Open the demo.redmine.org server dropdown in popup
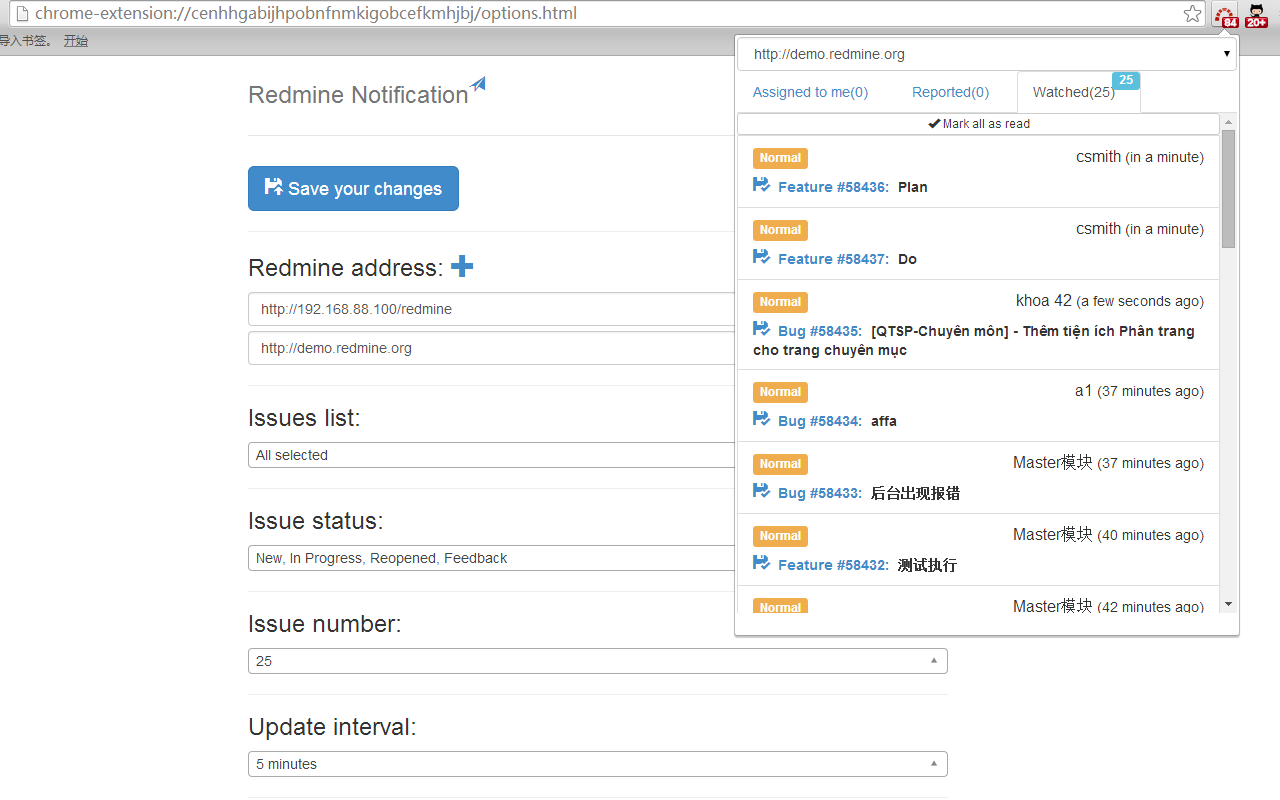The width and height of the screenshot is (1280, 800). (987, 54)
